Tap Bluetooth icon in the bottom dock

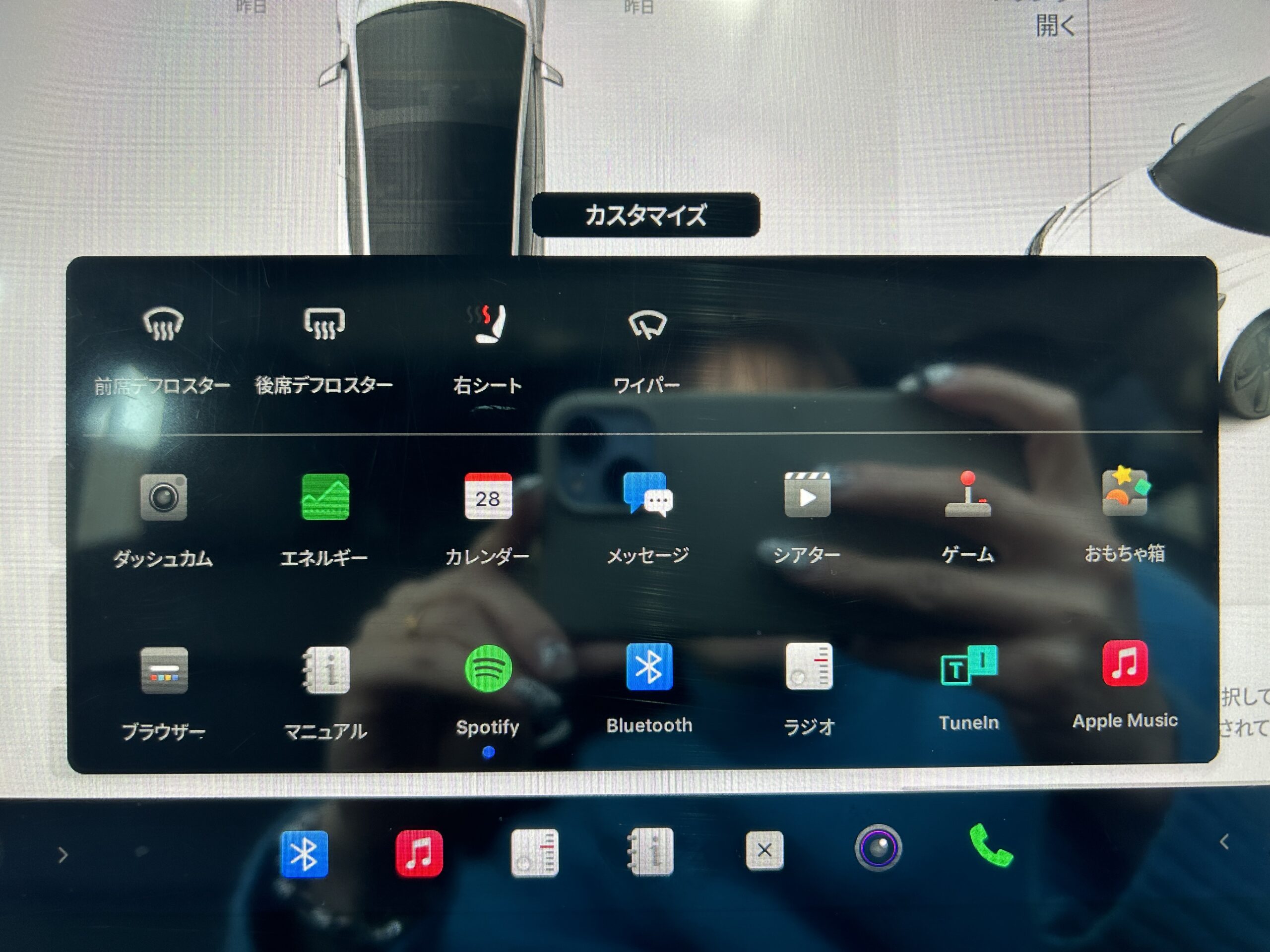tap(304, 854)
